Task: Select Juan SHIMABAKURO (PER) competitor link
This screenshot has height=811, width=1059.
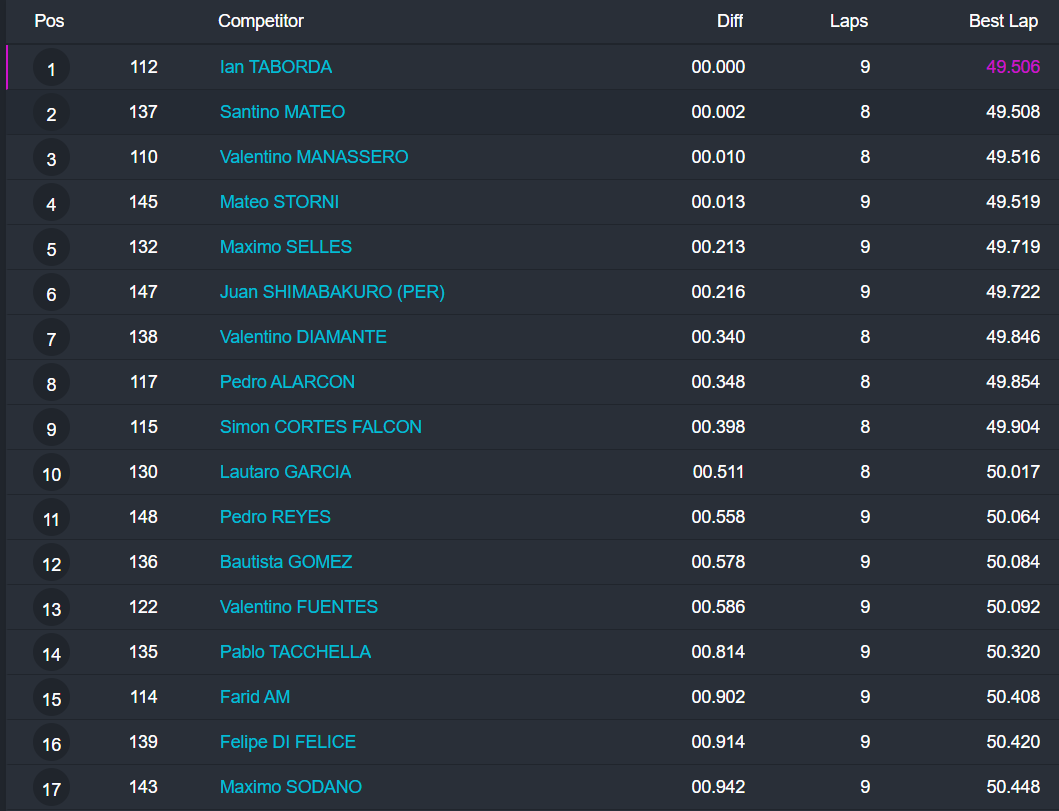Action: (x=332, y=292)
